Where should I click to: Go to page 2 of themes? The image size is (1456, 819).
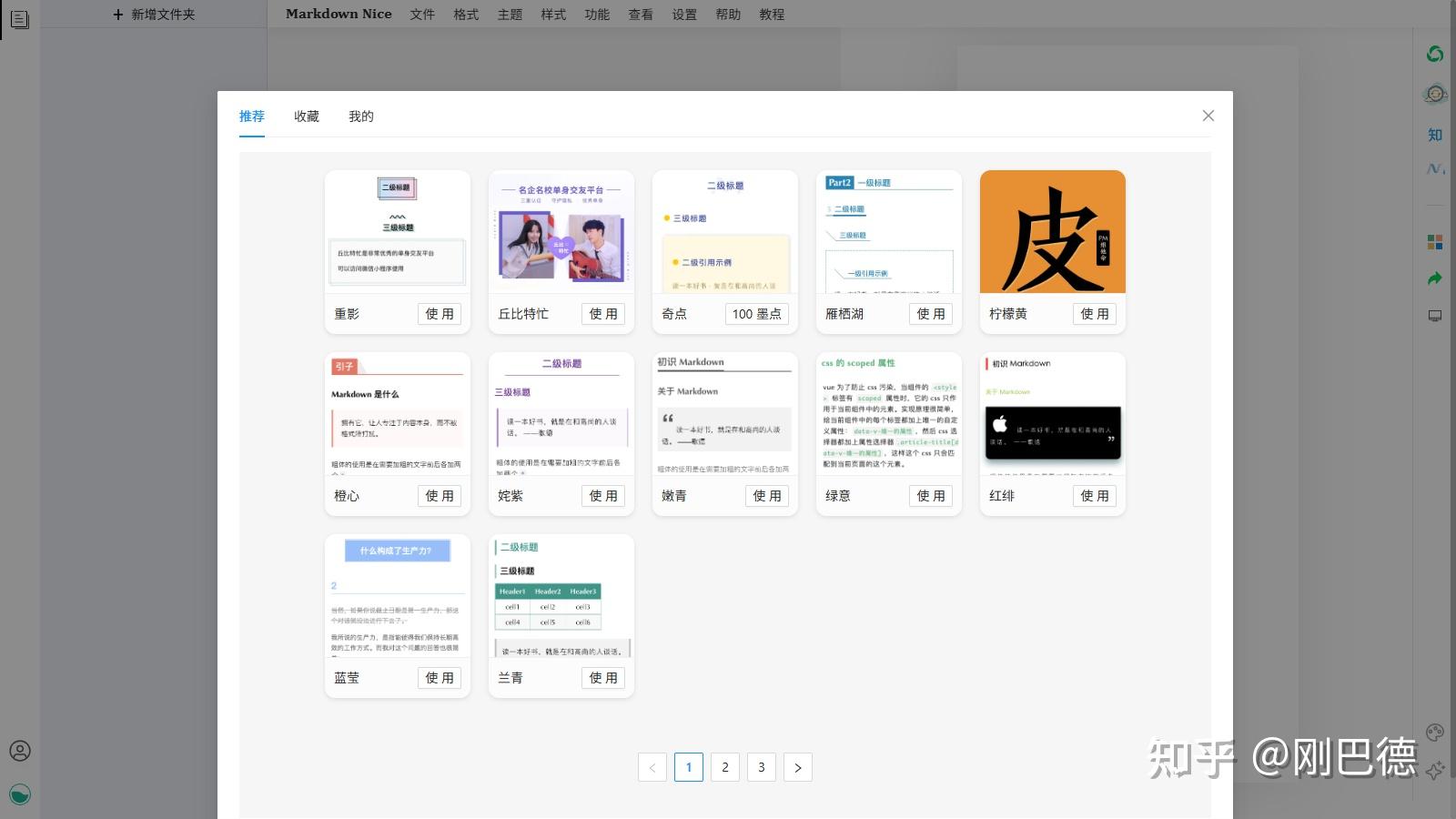coord(725,767)
